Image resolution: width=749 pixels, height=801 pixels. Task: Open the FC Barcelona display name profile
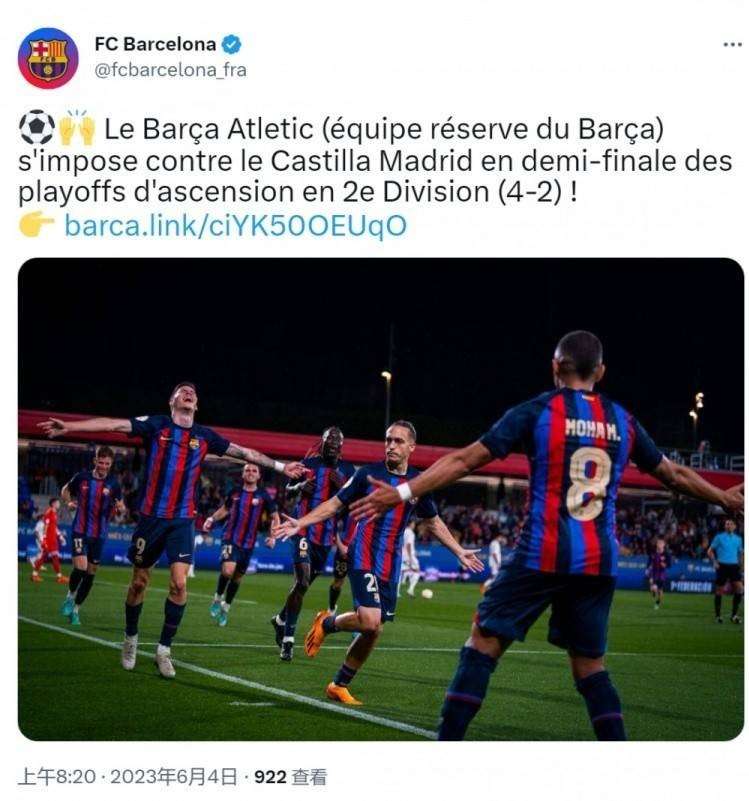(x=155, y=44)
